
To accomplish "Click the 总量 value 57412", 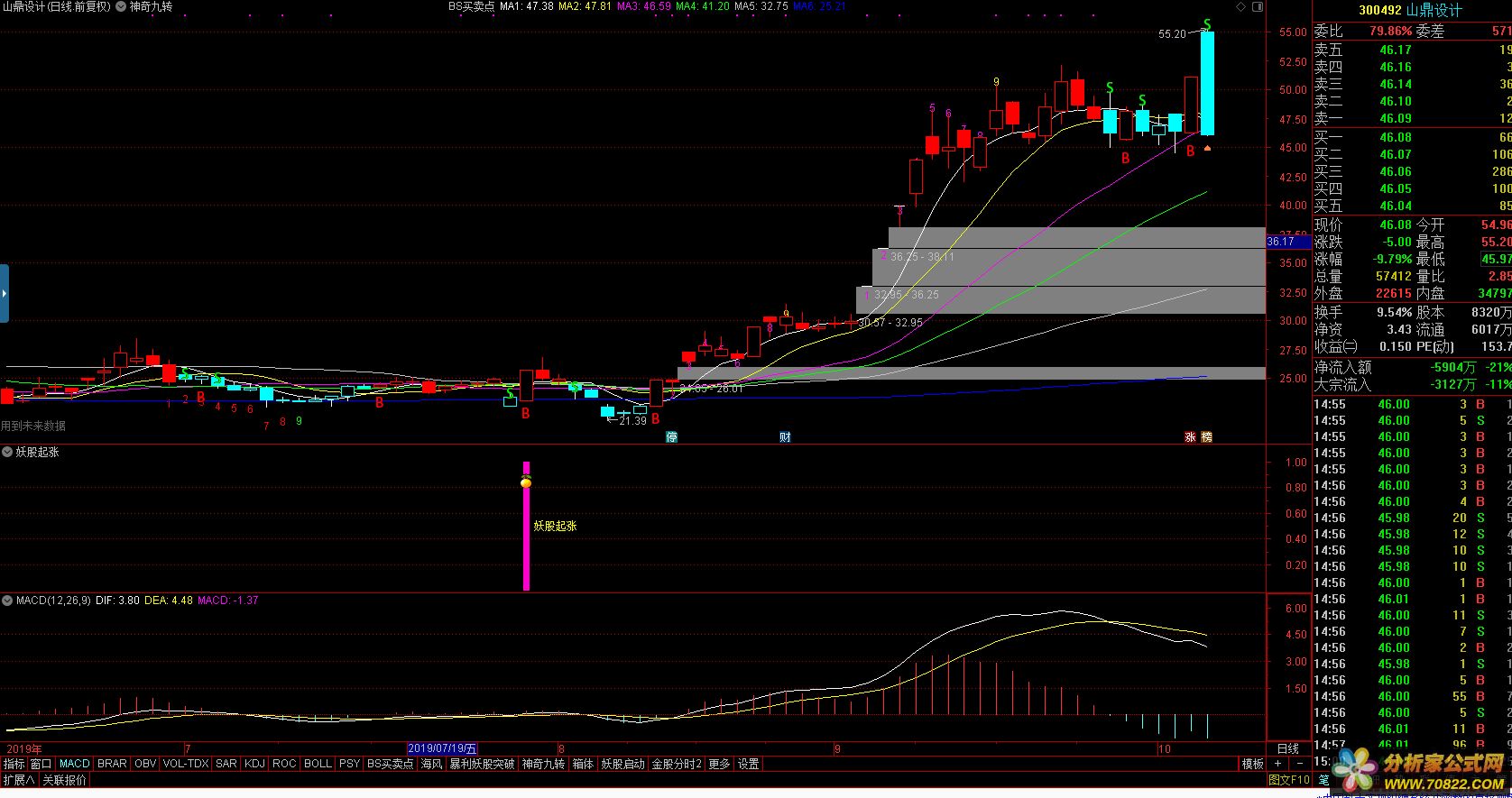I will pos(1394,276).
